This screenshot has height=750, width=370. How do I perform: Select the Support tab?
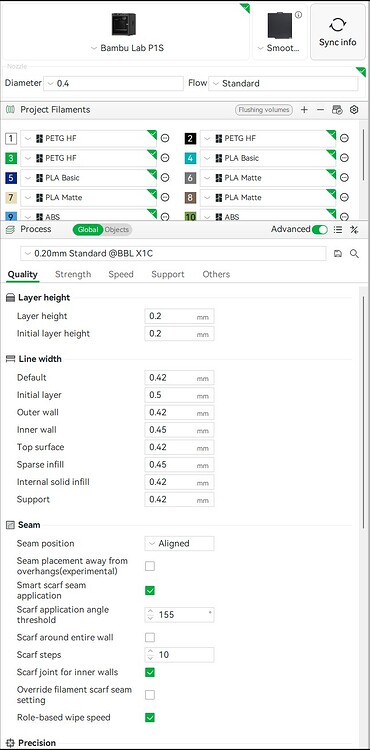click(168, 274)
